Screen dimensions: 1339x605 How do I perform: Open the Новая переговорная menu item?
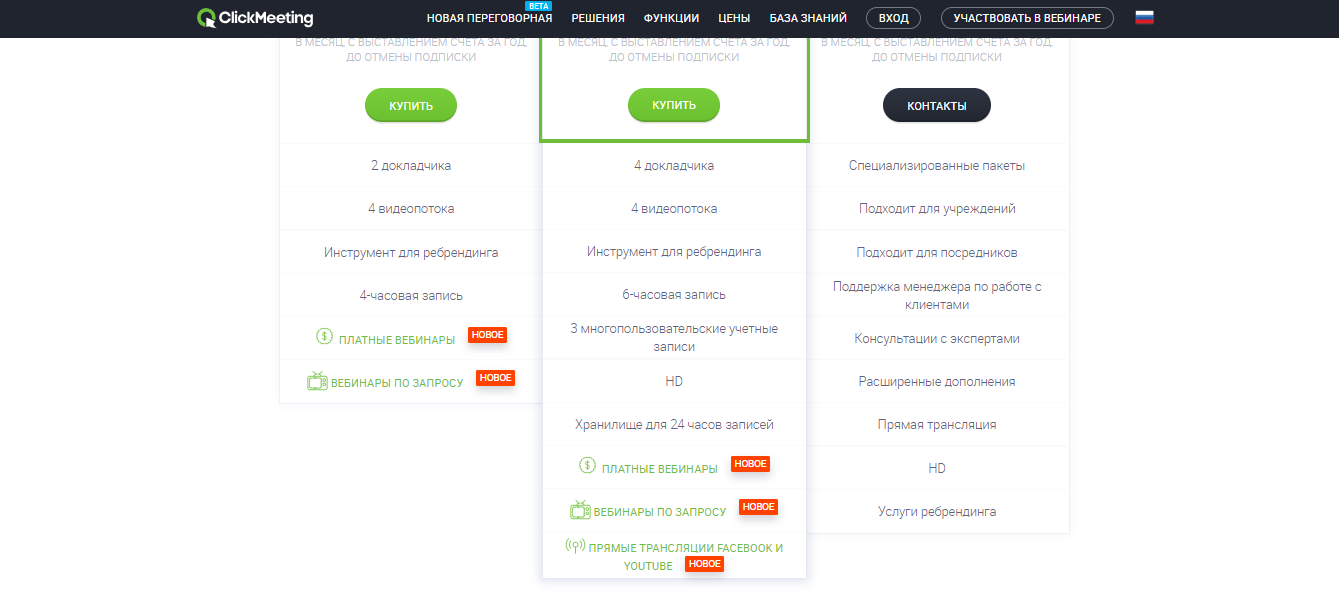click(x=489, y=19)
